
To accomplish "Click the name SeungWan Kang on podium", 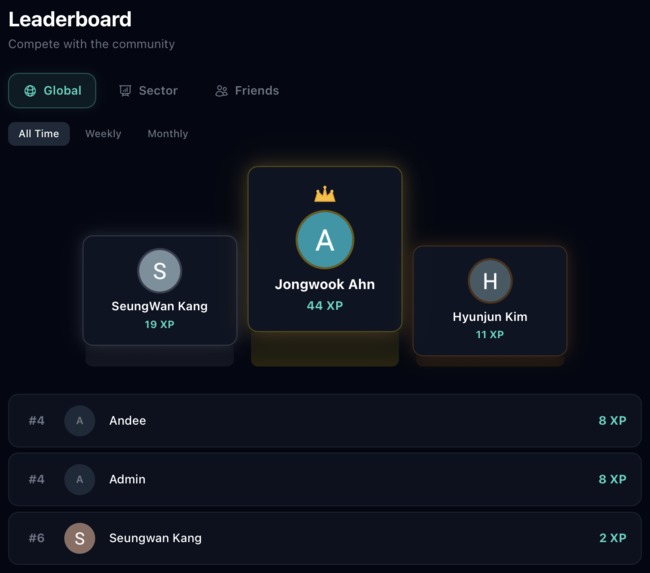I will 160,306.
